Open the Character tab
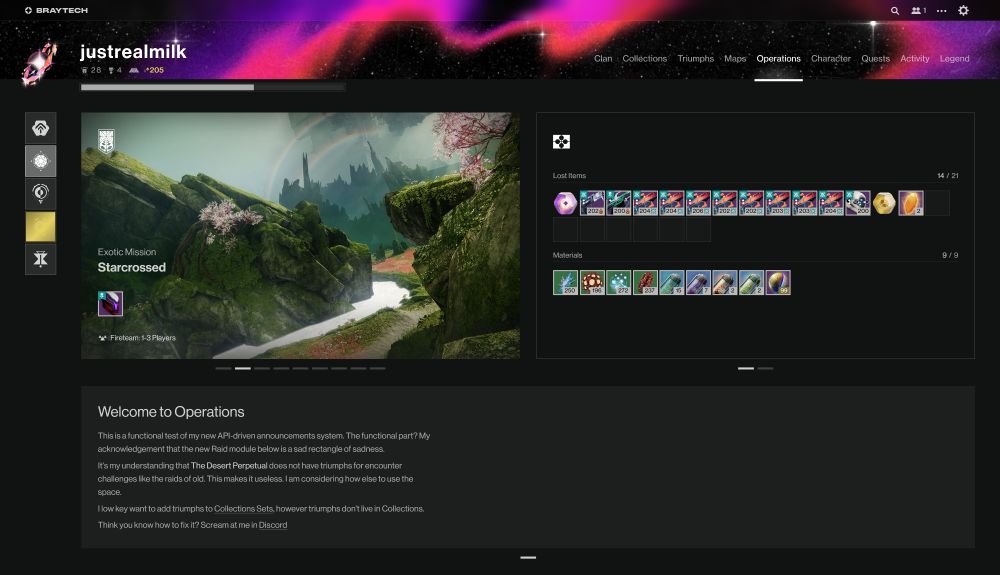This screenshot has height=575, width=1000. click(x=830, y=59)
